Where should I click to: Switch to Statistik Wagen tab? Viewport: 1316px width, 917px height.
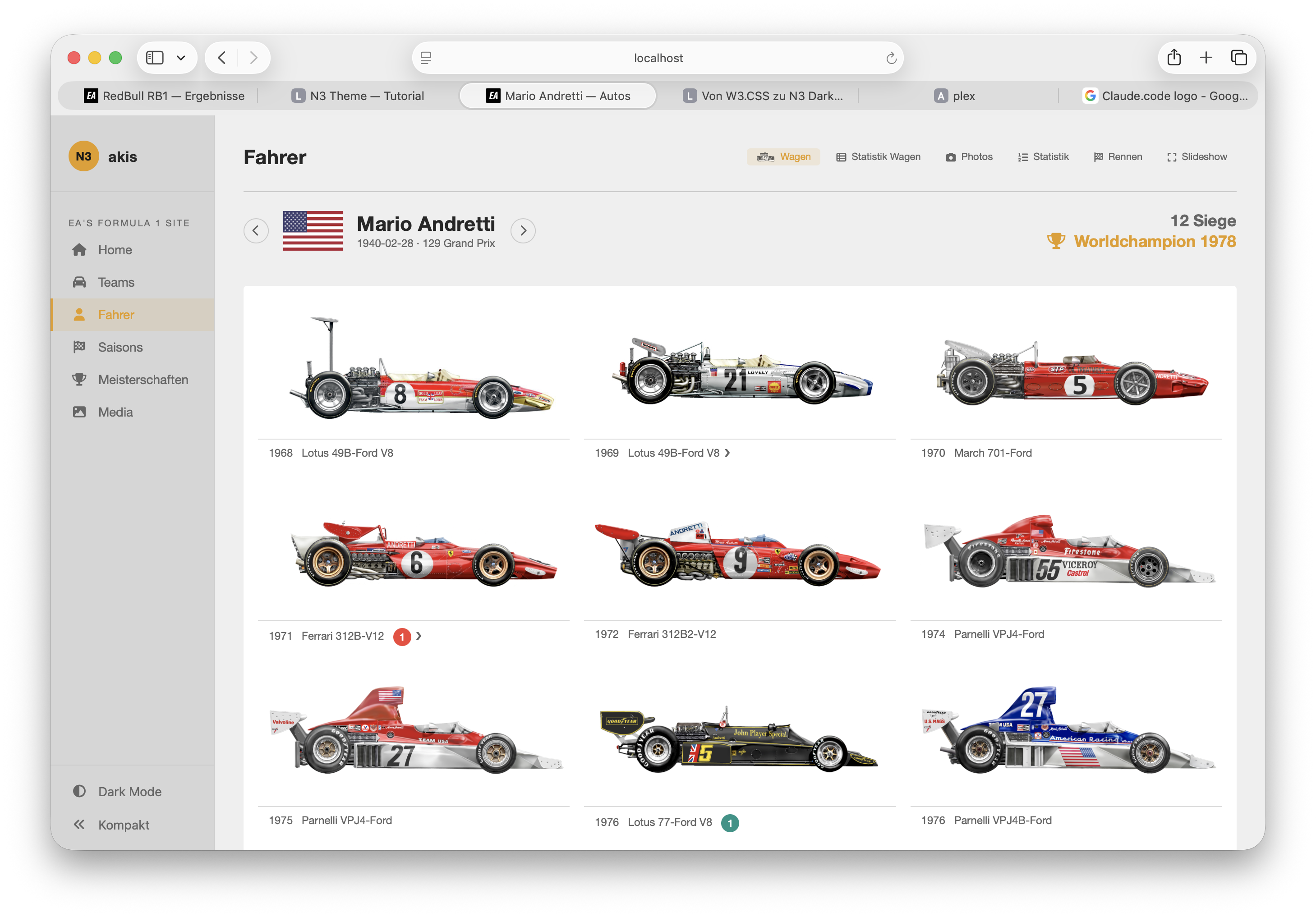click(x=878, y=156)
